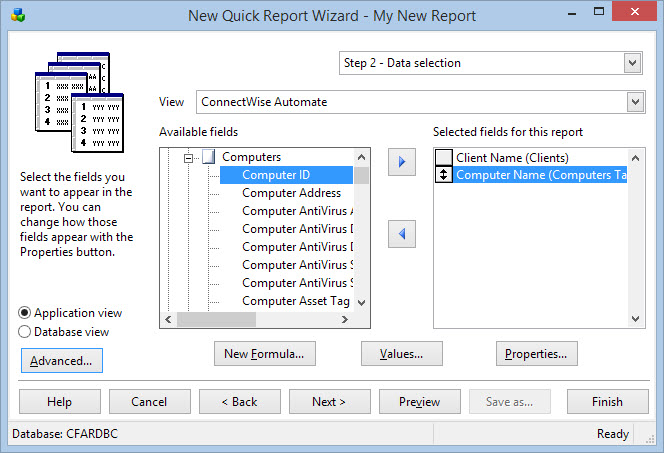
Task: Open the Step 2 - Data selection dropdown
Action: coord(632,63)
